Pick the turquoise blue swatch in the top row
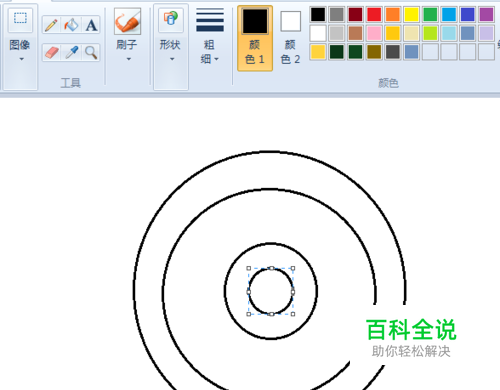The height and width of the screenshot is (390, 500). pyautogui.click(x=449, y=14)
